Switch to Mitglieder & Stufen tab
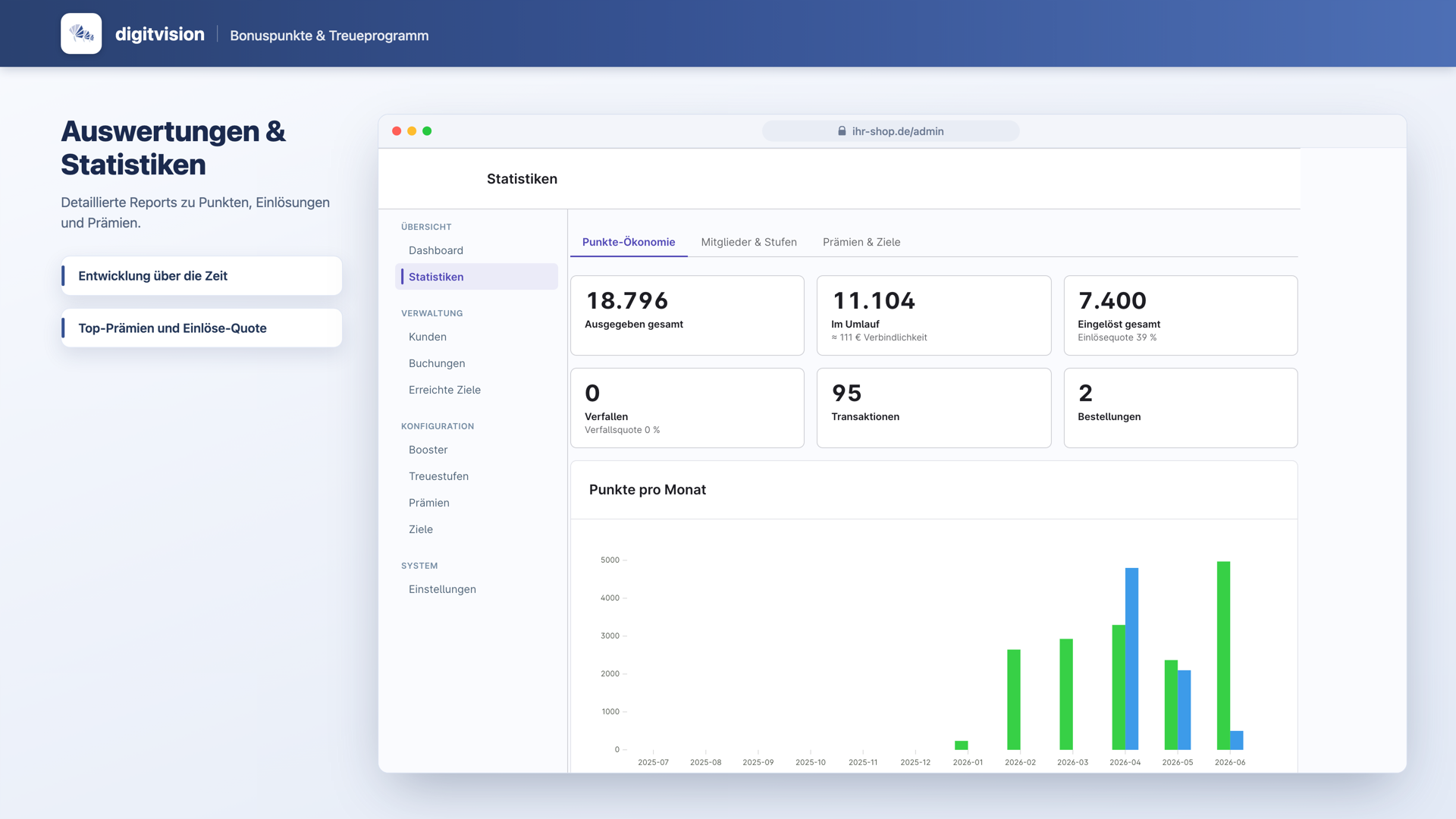The height and width of the screenshot is (819, 1456). click(748, 242)
